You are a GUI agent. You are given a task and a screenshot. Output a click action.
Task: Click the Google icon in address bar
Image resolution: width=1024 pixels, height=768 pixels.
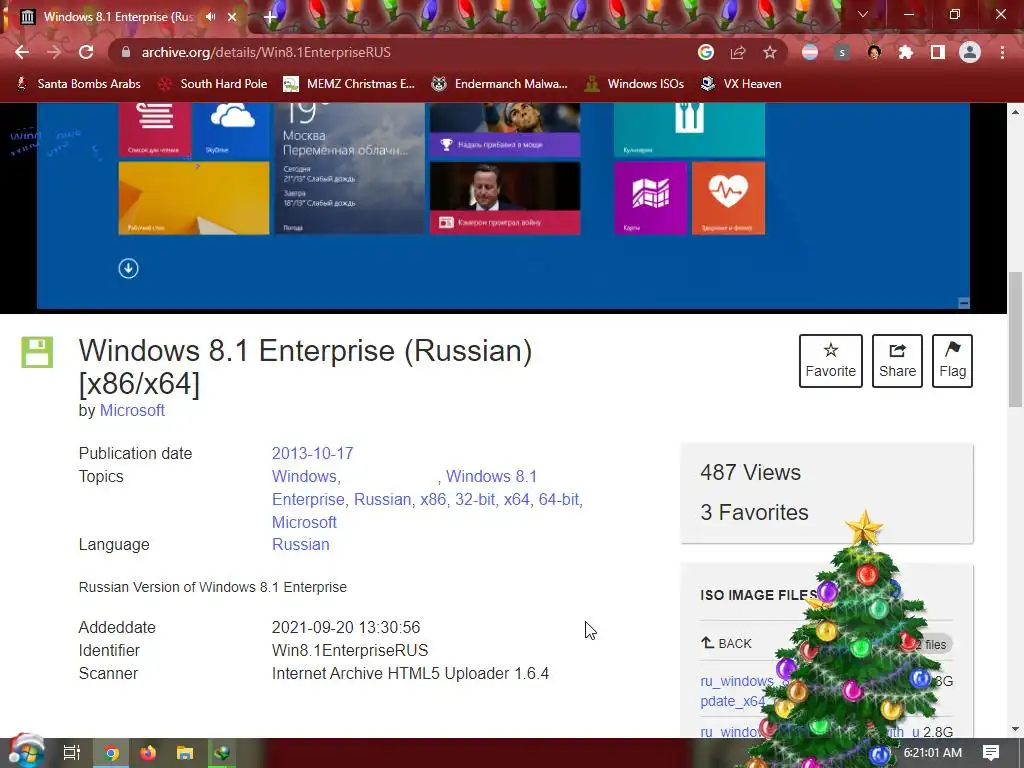tap(705, 52)
